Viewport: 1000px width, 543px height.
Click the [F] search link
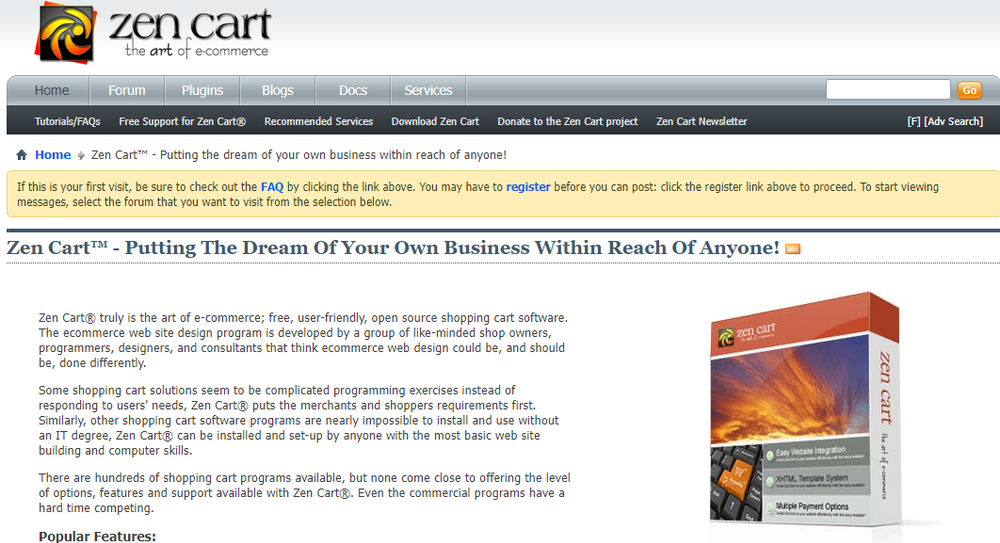914,121
